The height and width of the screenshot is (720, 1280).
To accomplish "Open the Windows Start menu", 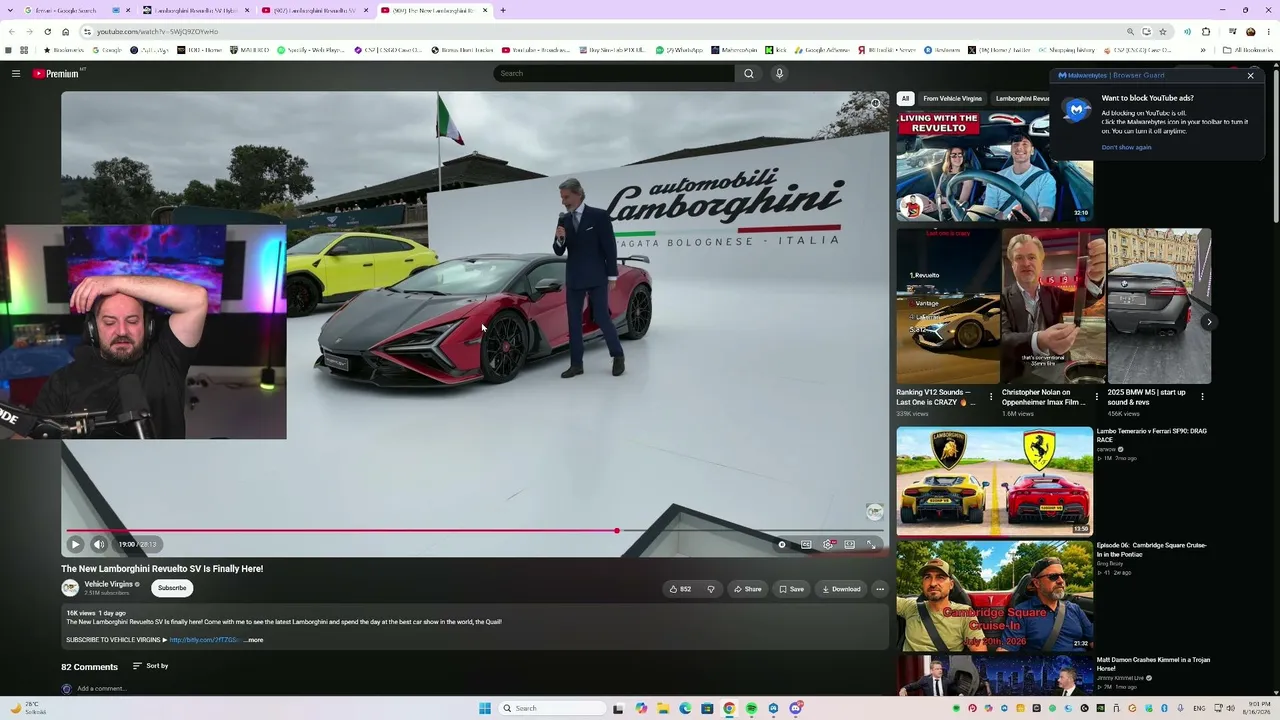I will [x=485, y=708].
